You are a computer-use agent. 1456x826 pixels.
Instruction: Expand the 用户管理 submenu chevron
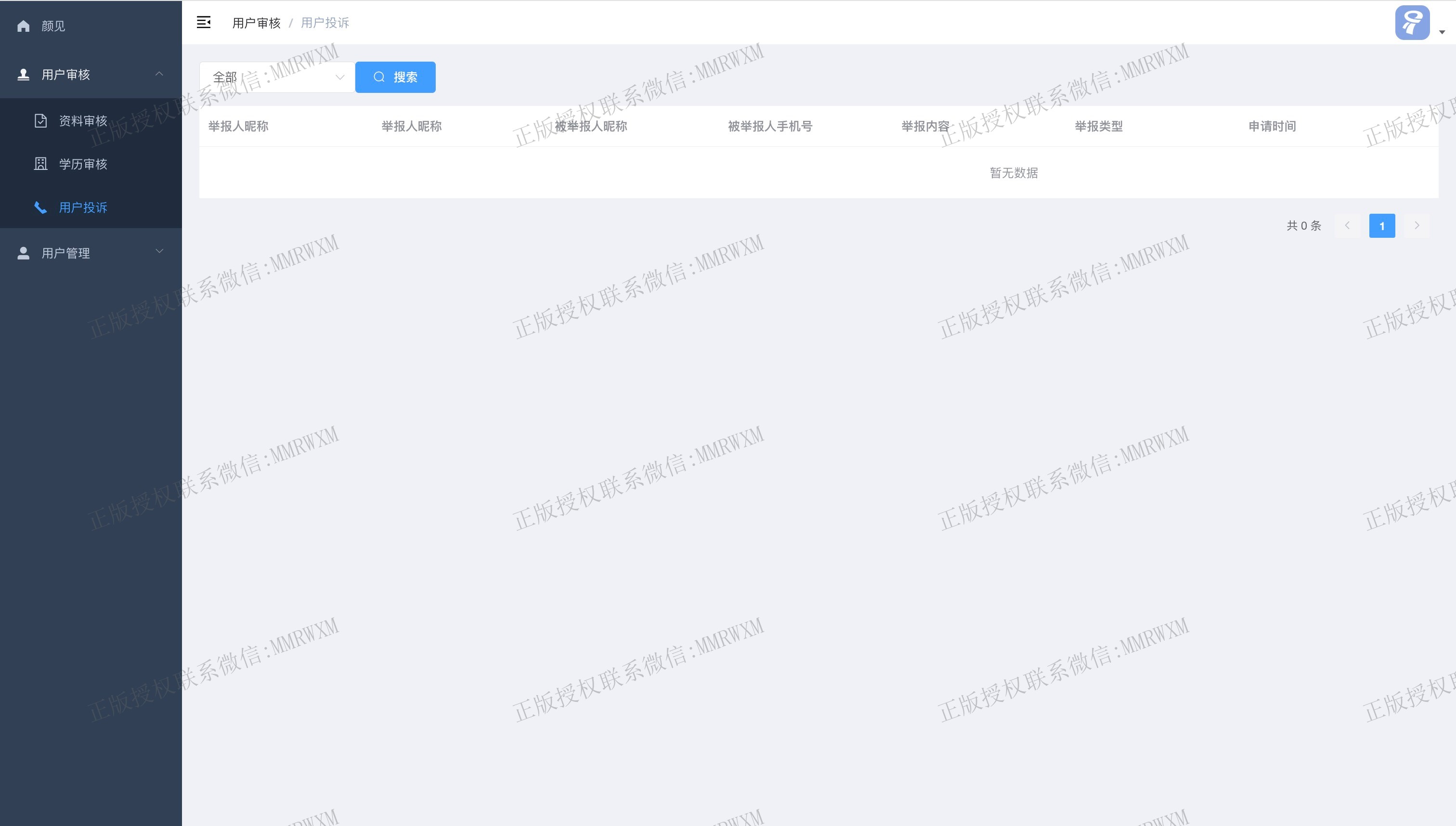pos(159,251)
